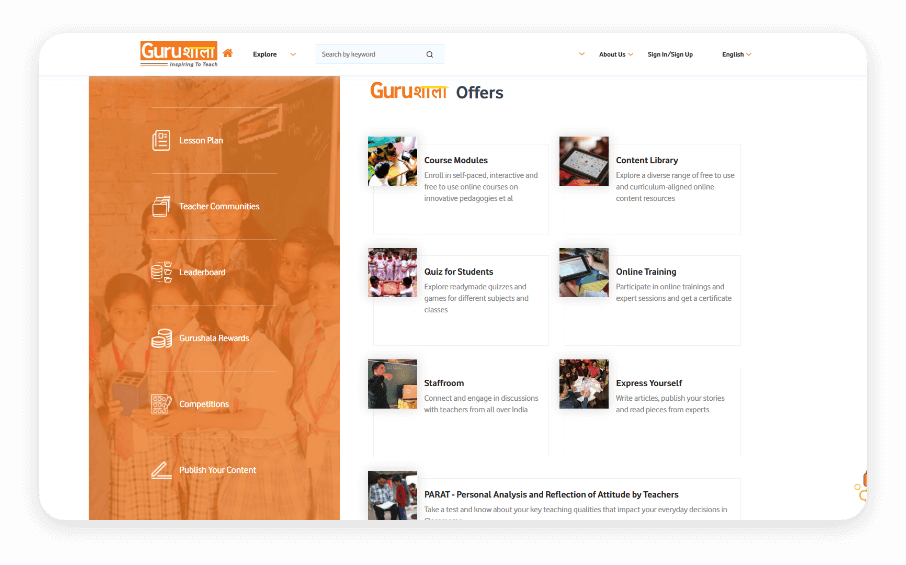Click the Publish Your Content pencil icon
The height and width of the screenshot is (565, 906).
[x=161, y=470]
